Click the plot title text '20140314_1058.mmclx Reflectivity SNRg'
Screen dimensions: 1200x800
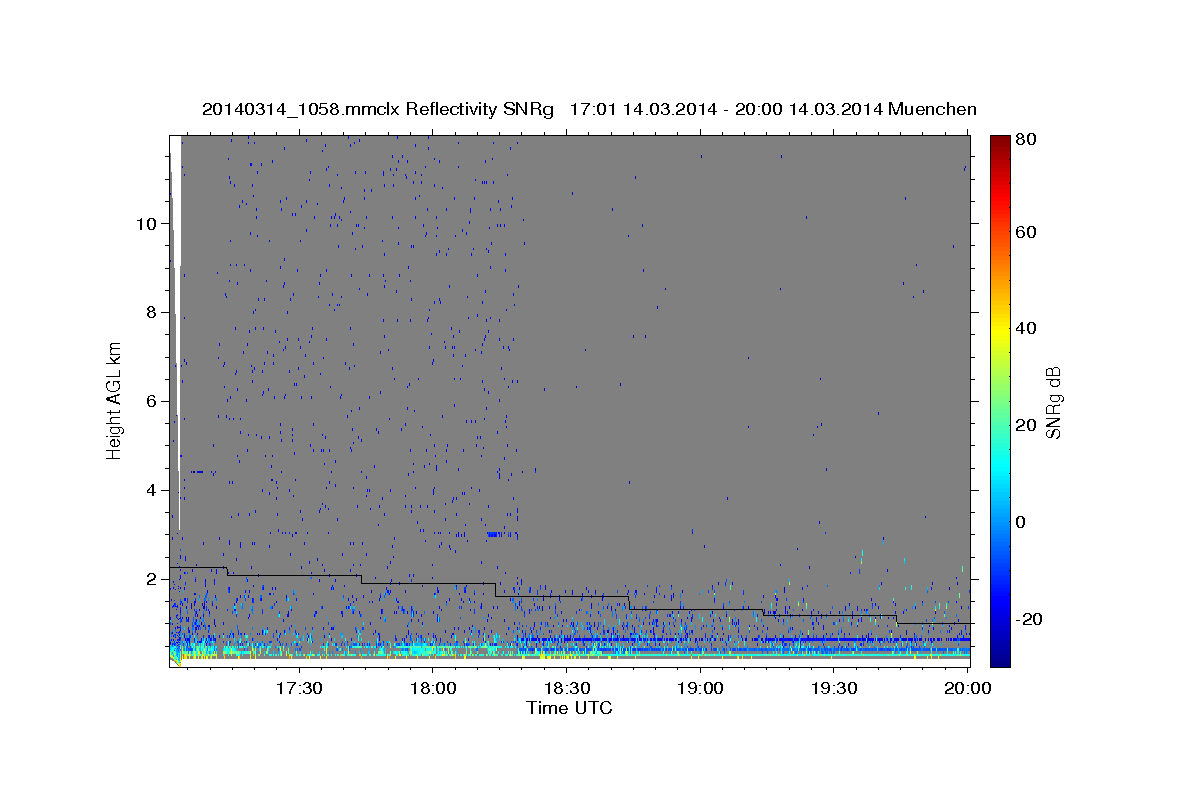click(377, 109)
